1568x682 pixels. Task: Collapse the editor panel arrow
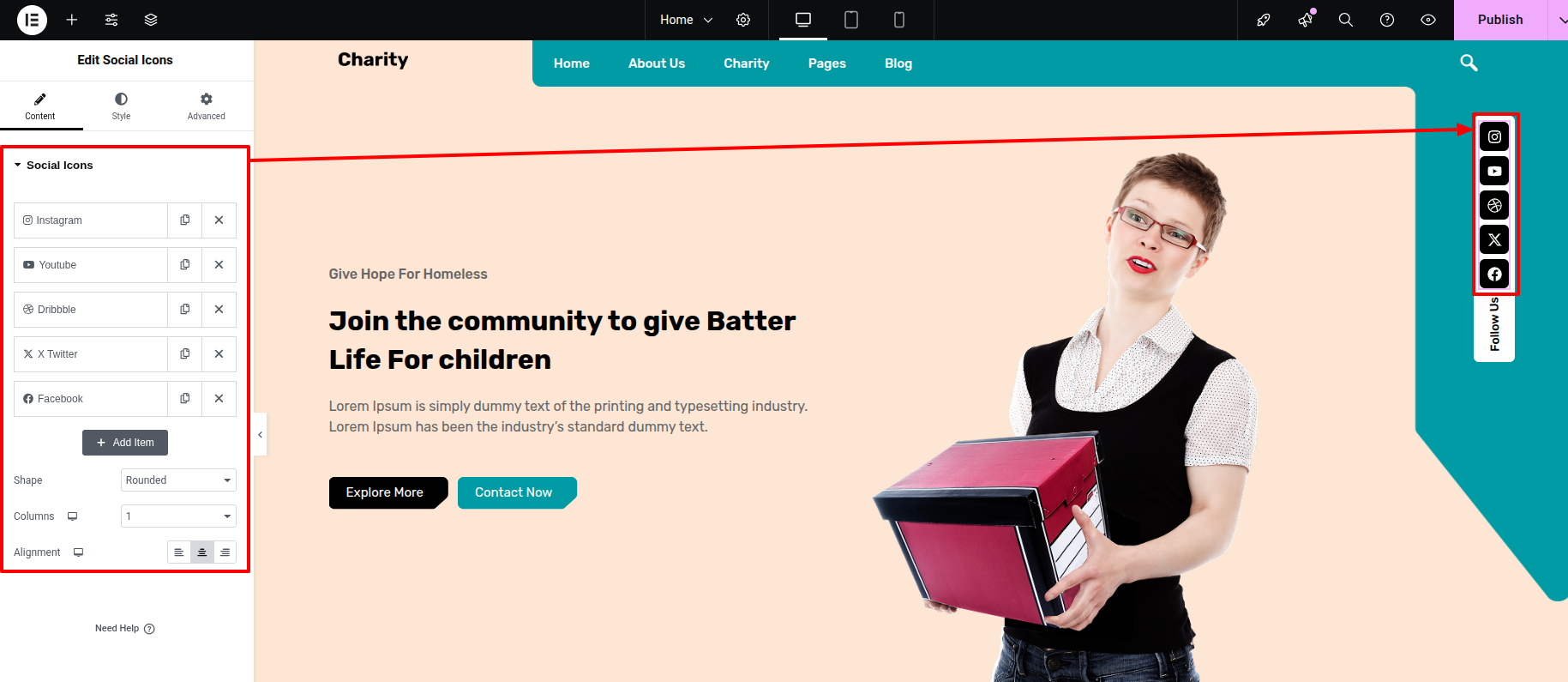coord(261,435)
